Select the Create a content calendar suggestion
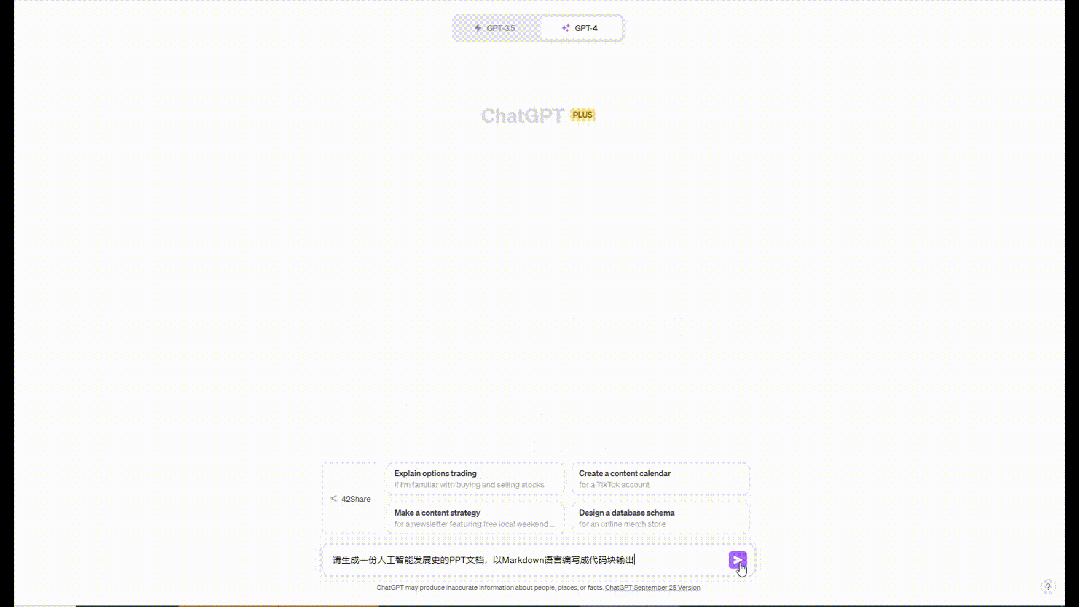The image size is (1079, 607). (661, 479)
